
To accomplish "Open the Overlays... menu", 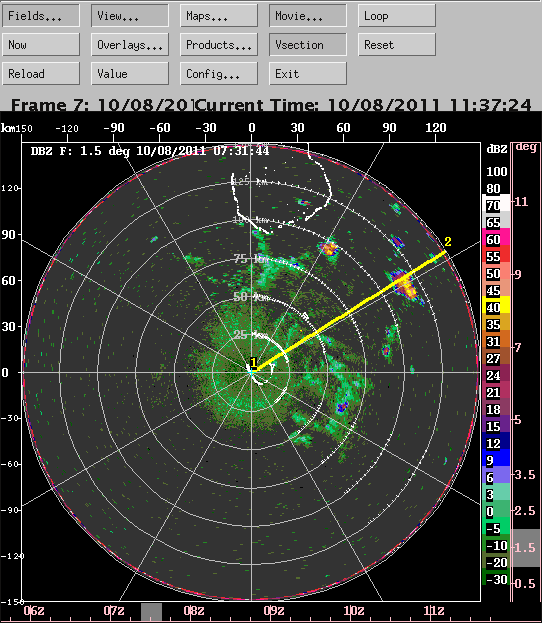I will 130,44.
